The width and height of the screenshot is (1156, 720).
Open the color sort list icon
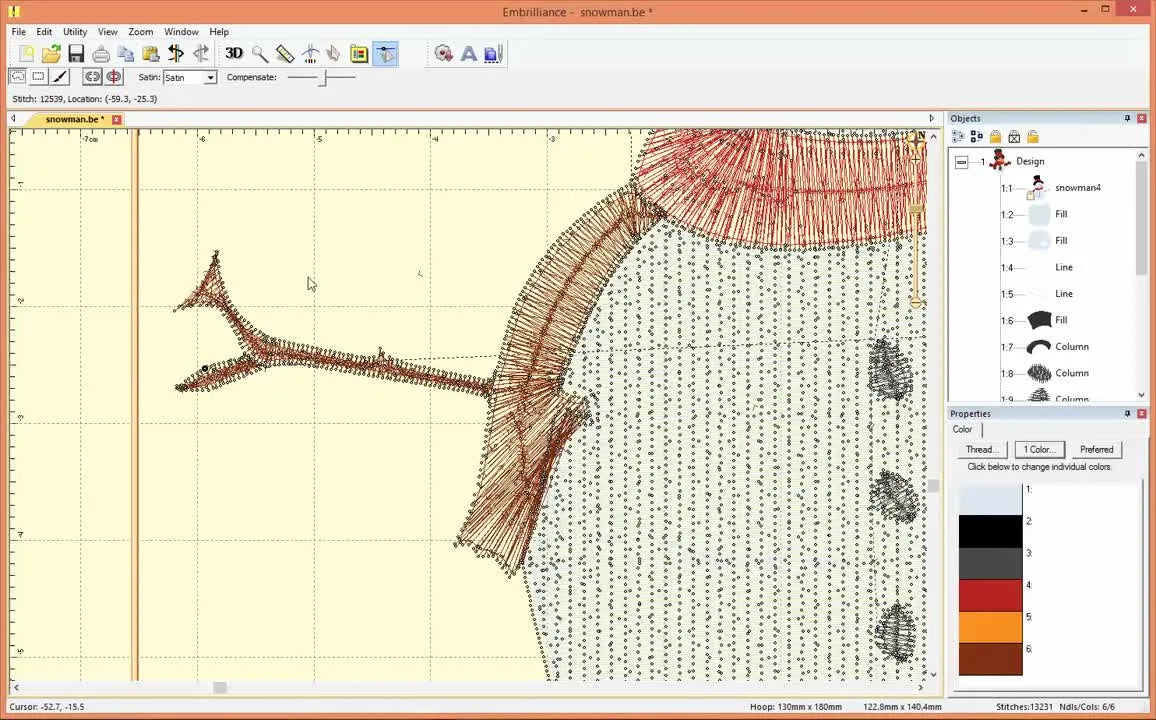pyautogui.click(x=359, y=54)
